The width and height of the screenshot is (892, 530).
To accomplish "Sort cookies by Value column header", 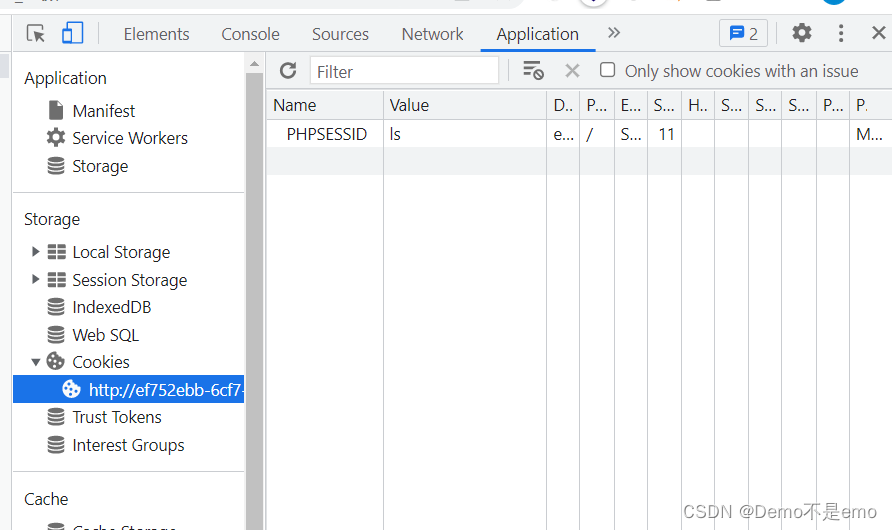I will pos(465,105).
